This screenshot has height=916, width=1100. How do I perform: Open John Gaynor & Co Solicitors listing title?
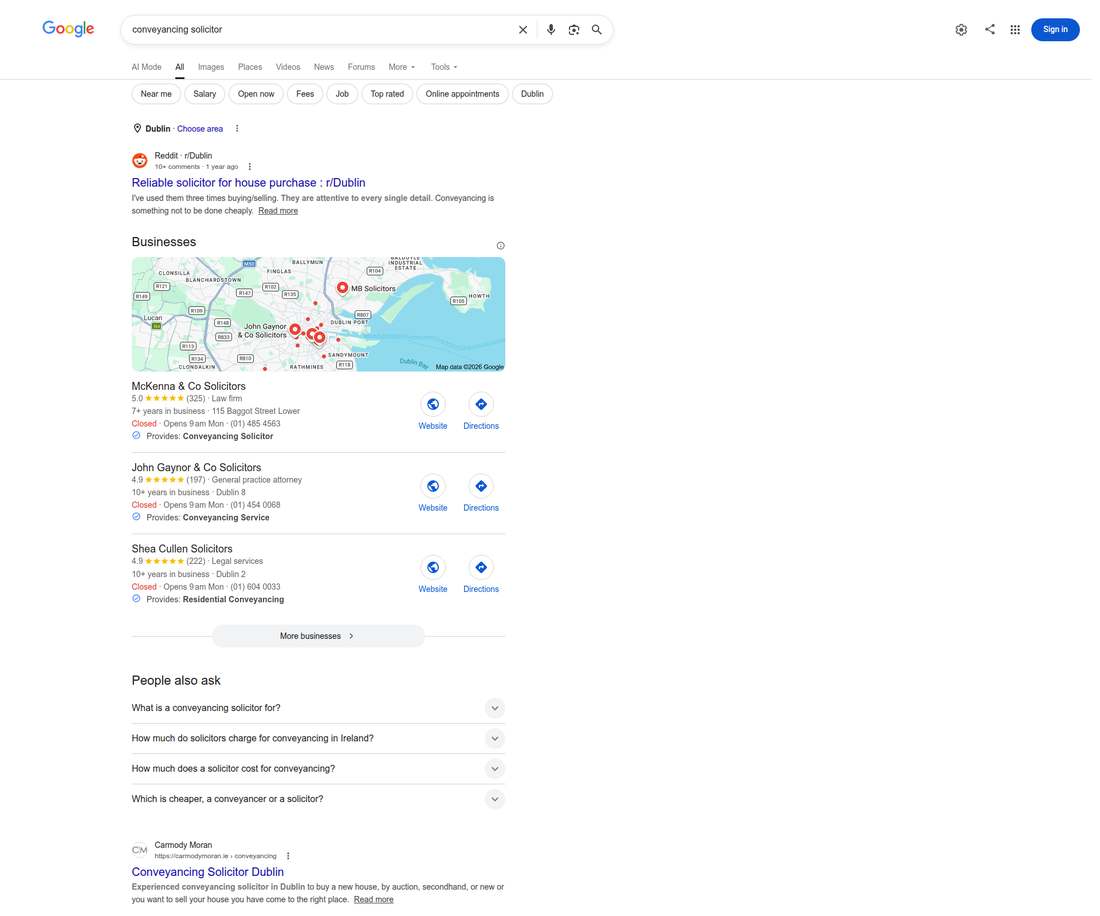(x=196, y=468)
